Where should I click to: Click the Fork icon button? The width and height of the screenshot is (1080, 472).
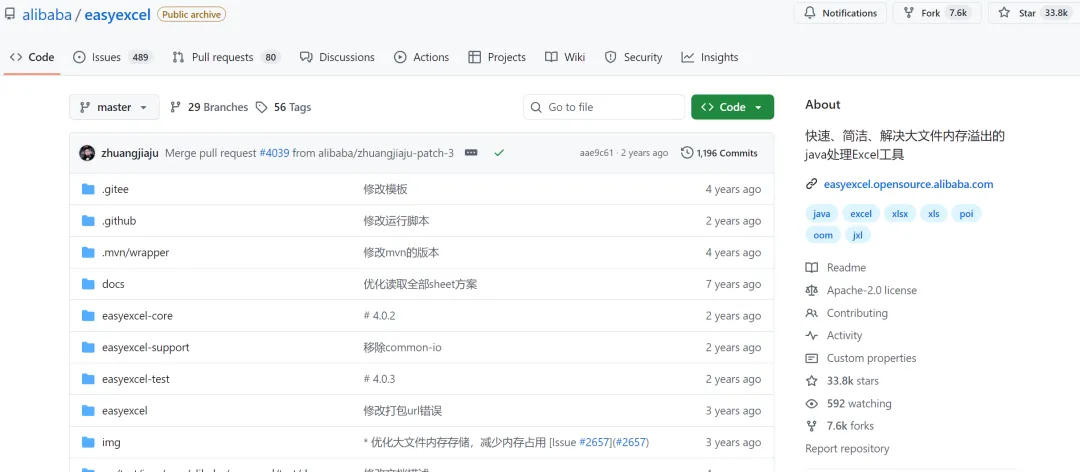click(908, 13)
